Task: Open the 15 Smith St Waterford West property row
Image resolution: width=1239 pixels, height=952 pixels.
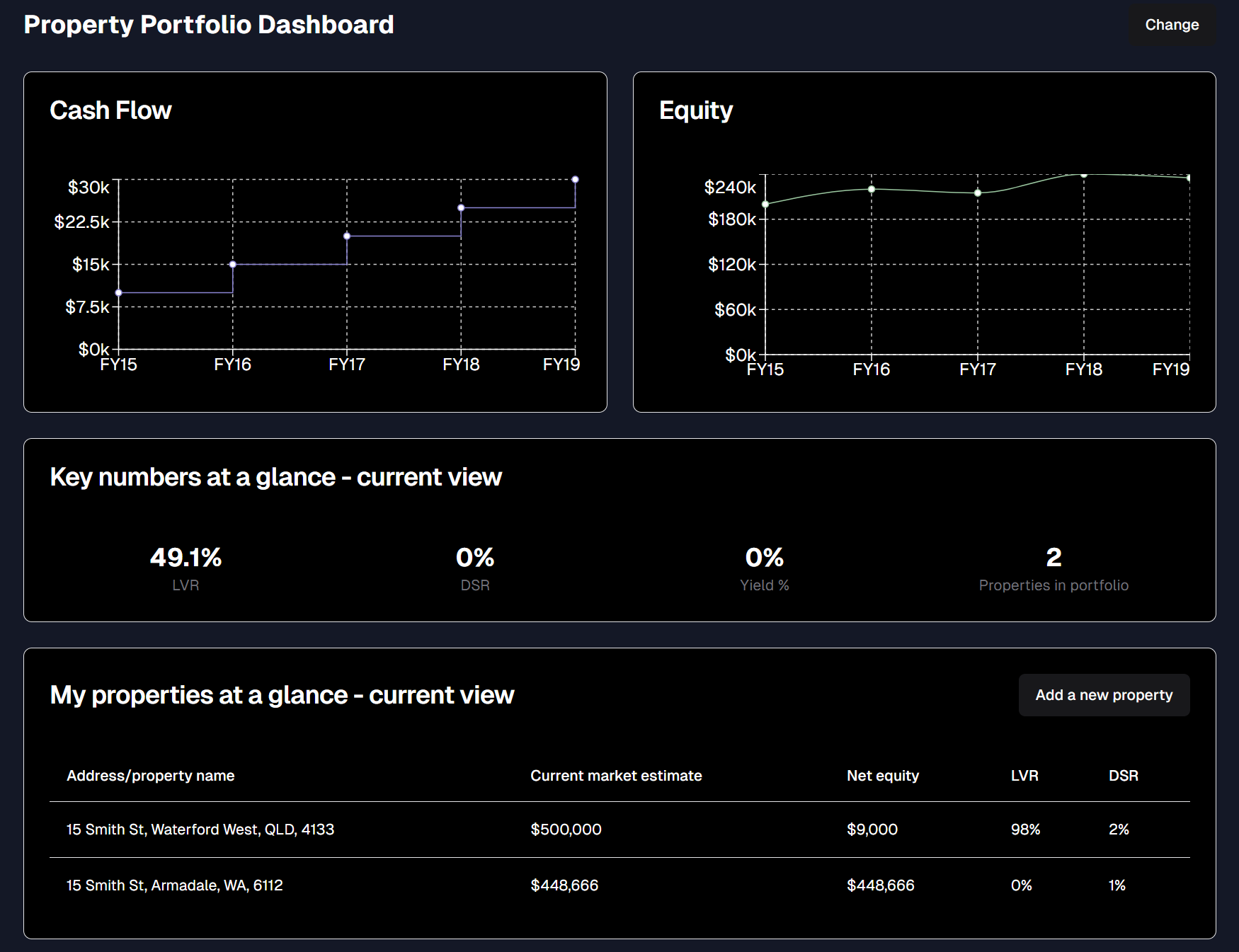Action: (200, 829)
